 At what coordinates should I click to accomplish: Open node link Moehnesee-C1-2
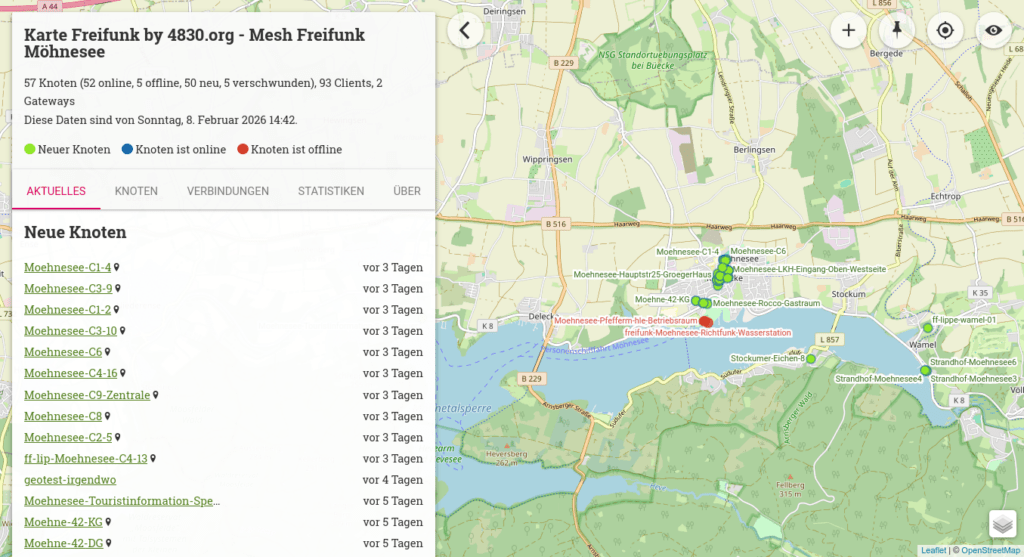pyautogui.click(x=68, y=310)
